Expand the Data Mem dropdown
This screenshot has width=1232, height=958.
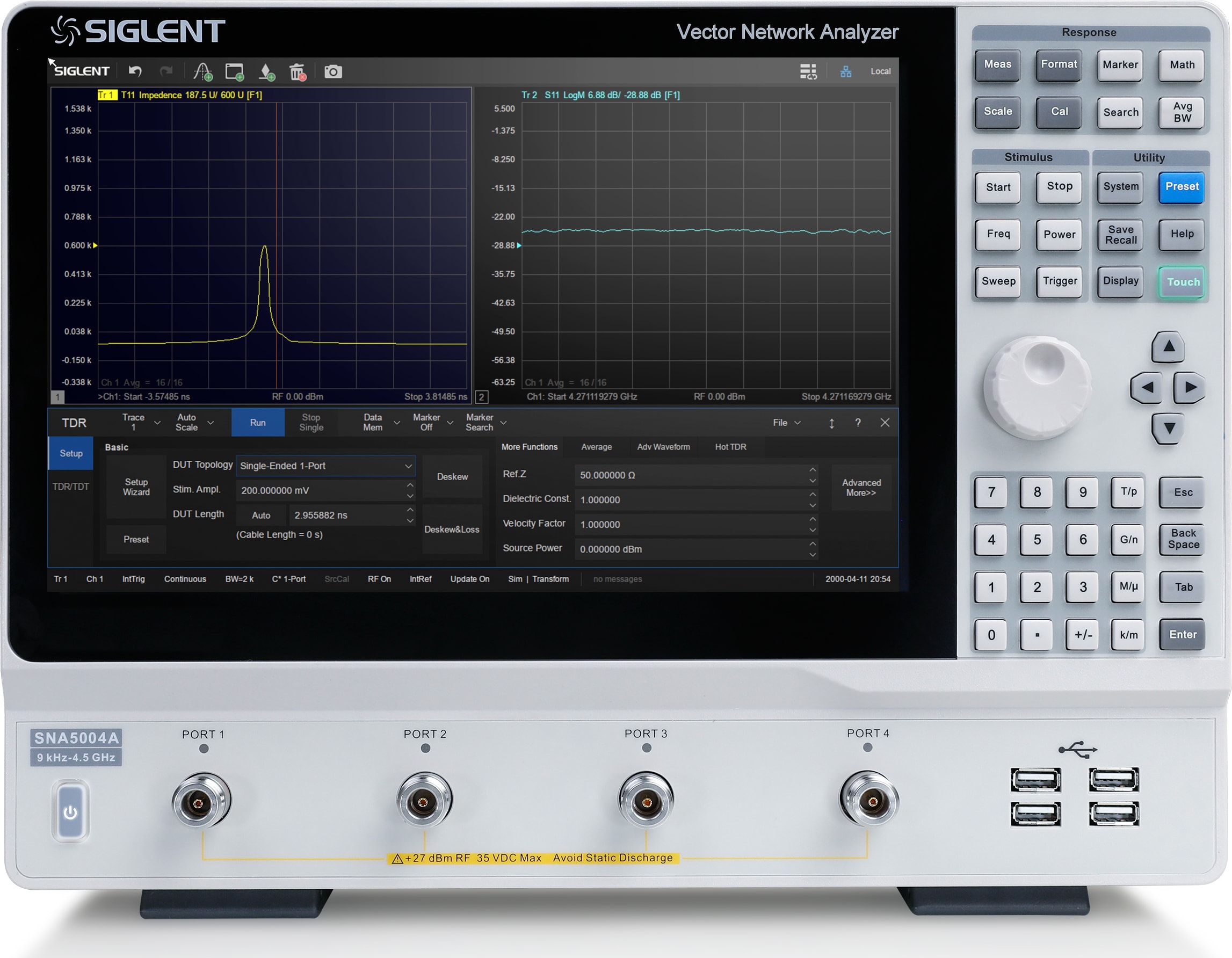(x=396, y=423)
